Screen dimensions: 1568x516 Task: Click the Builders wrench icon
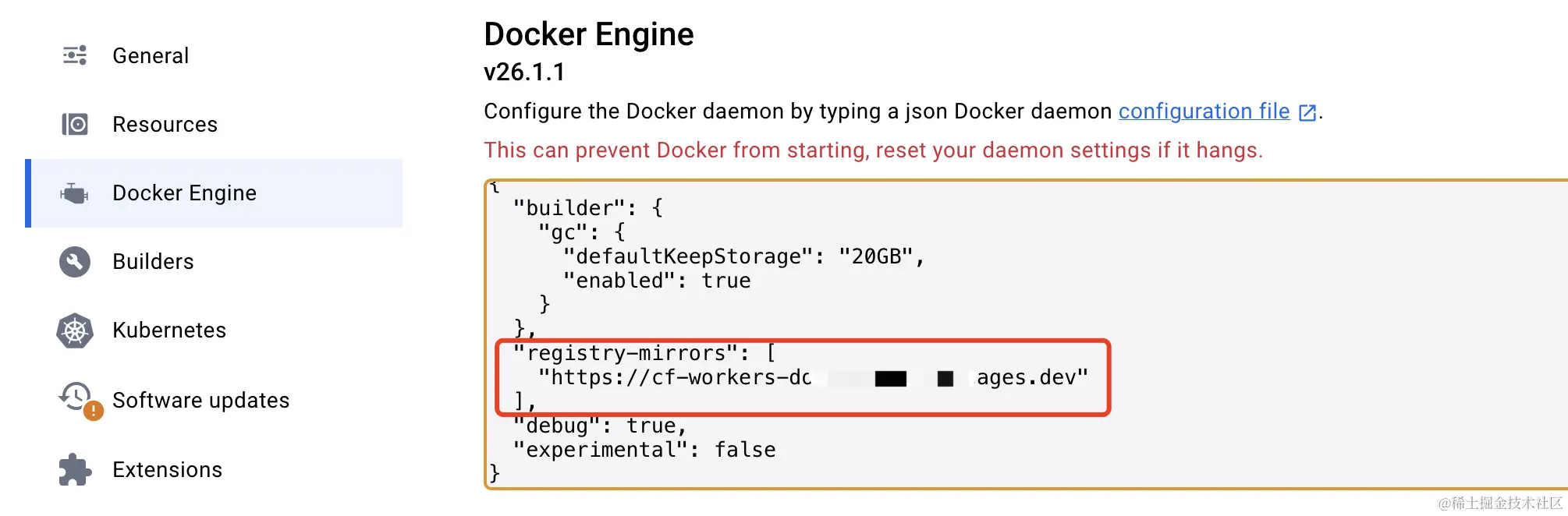(x=75, y=262)
